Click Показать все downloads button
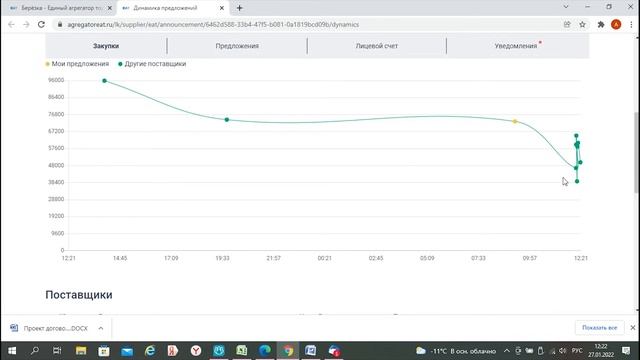Image resolution: width=640 pixels, height=360 pixels. [x=599, y=328]
